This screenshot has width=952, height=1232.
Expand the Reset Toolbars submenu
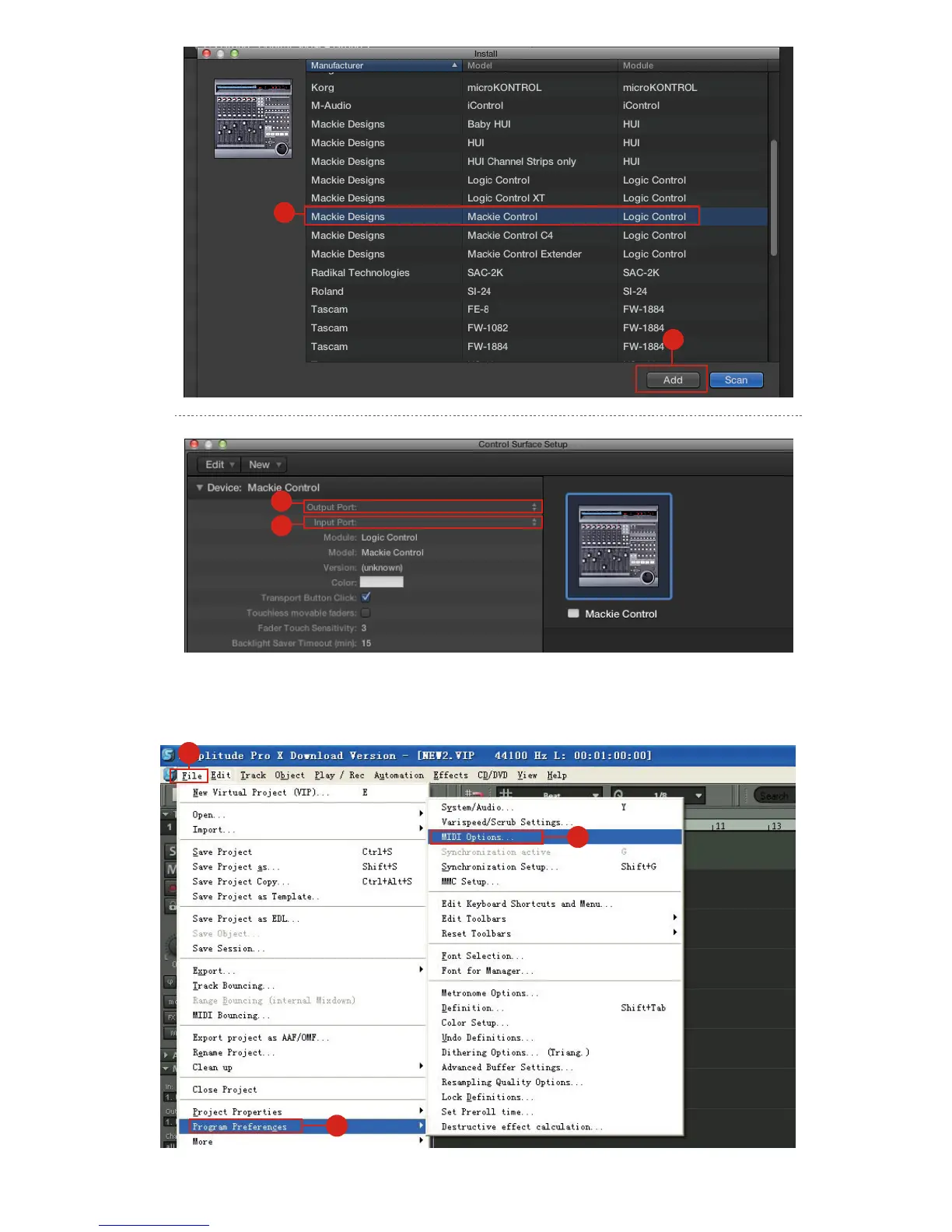(555, 933)
